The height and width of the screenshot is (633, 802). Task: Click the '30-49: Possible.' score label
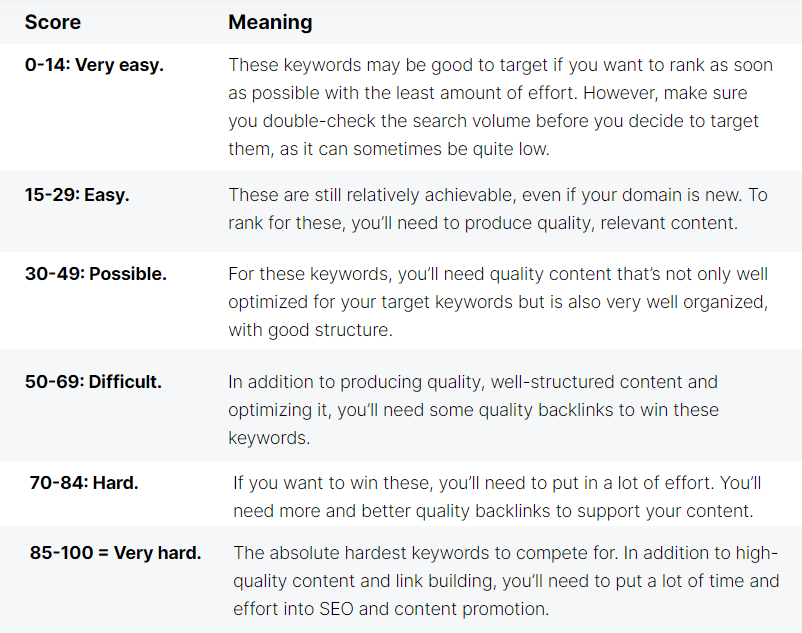pyautogui.click(x=93, y=273)
